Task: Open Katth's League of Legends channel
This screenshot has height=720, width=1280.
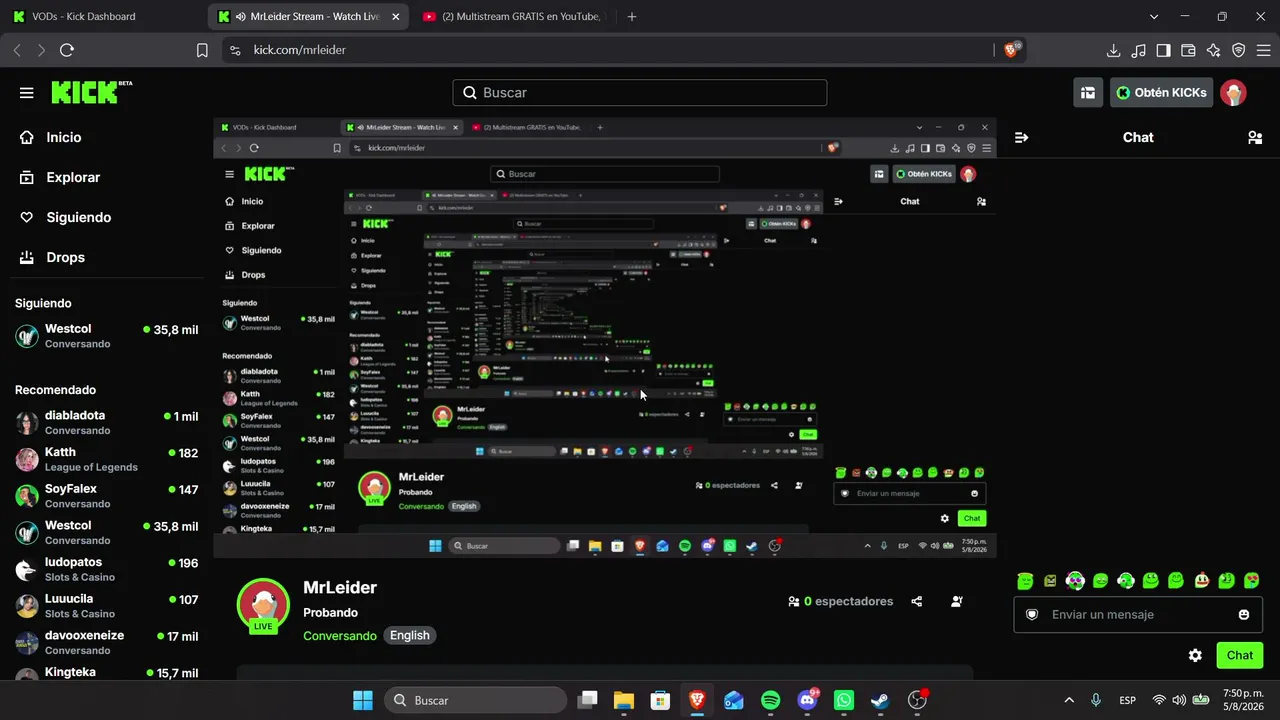Action: (x=106, y=459)
